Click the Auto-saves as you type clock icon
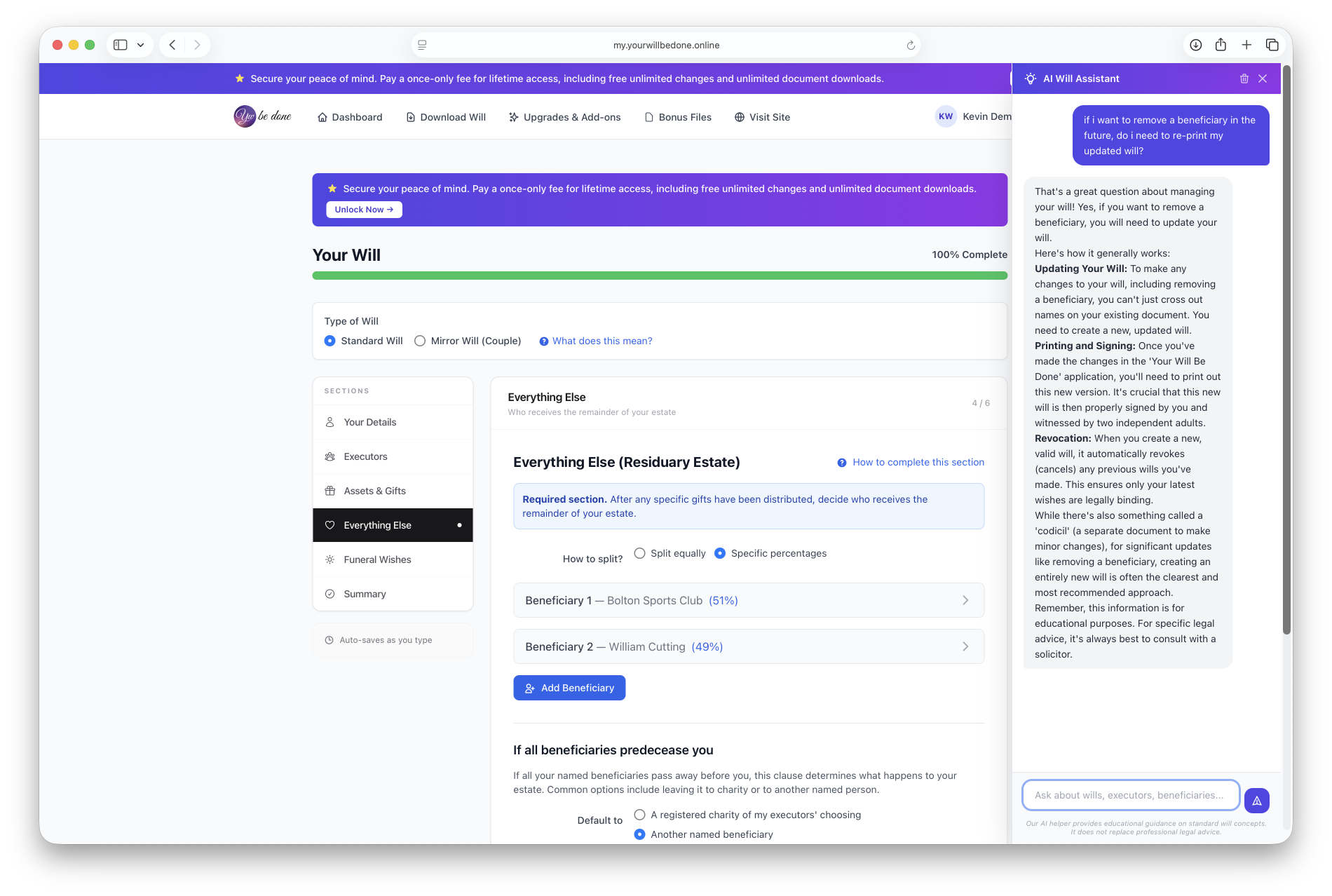This screenshot has height=896, width=1332. pyautogui.click(x=329, y=640)
